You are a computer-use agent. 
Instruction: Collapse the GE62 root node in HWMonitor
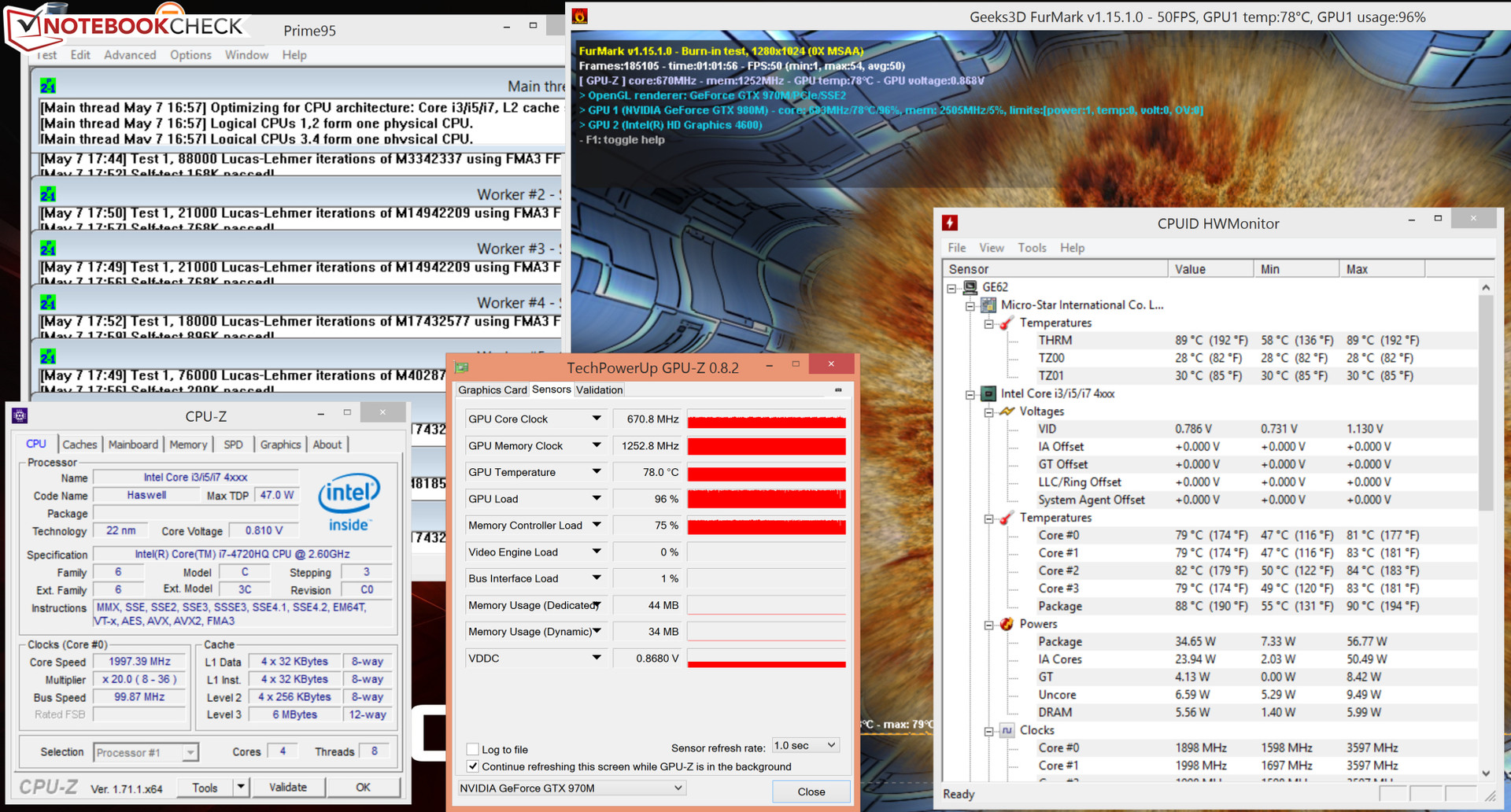951,288
